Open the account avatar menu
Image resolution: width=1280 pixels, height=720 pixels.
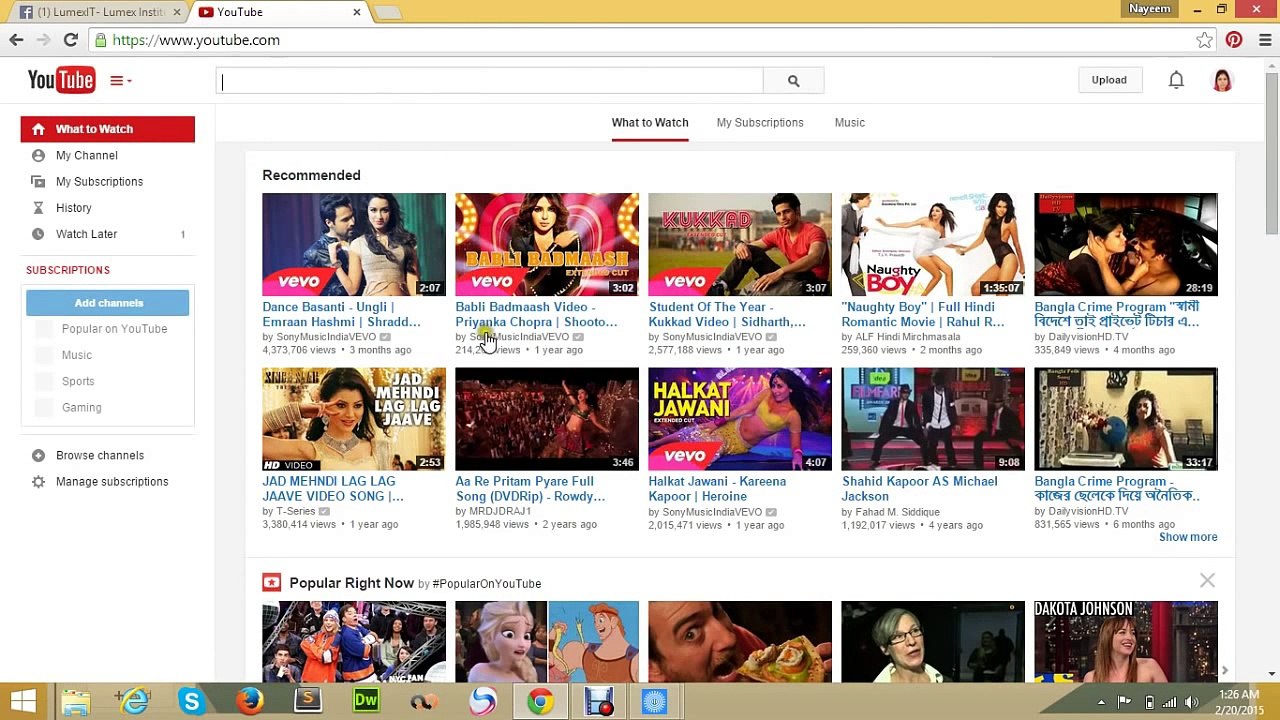point(1222,80)
